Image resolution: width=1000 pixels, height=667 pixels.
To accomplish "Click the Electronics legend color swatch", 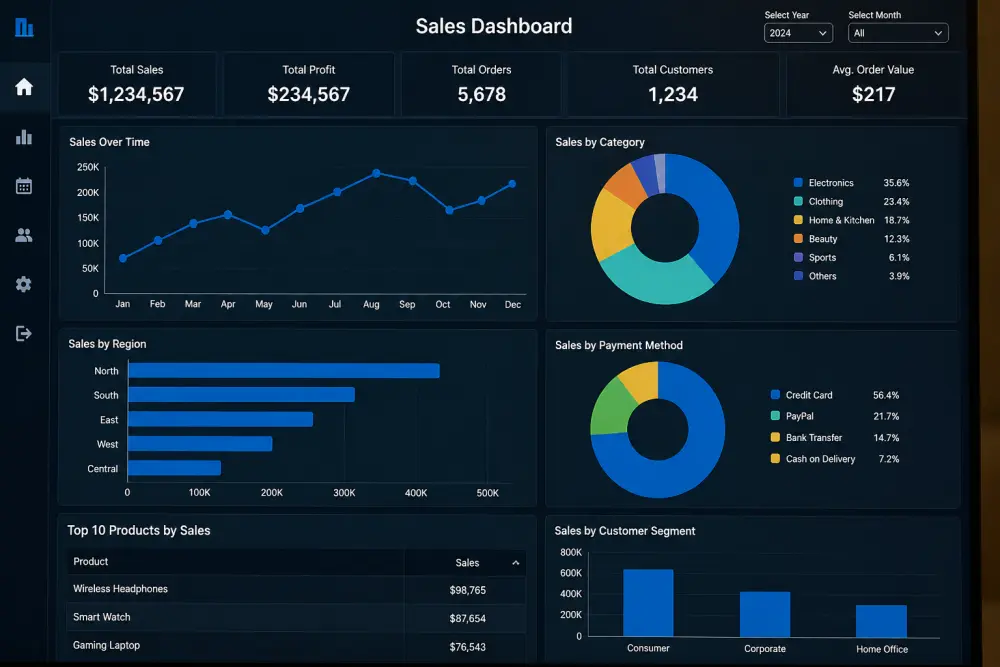I will [798, 182].
